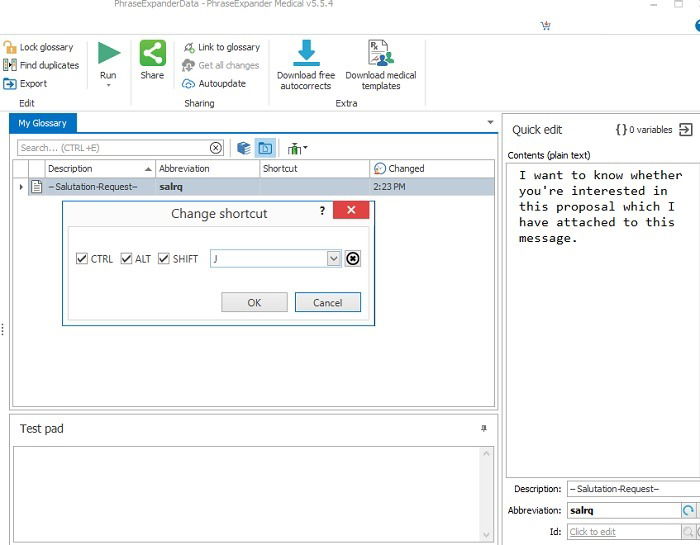
Task: Click the Description field in Quick edit
Action: click(x=633, y=489)
